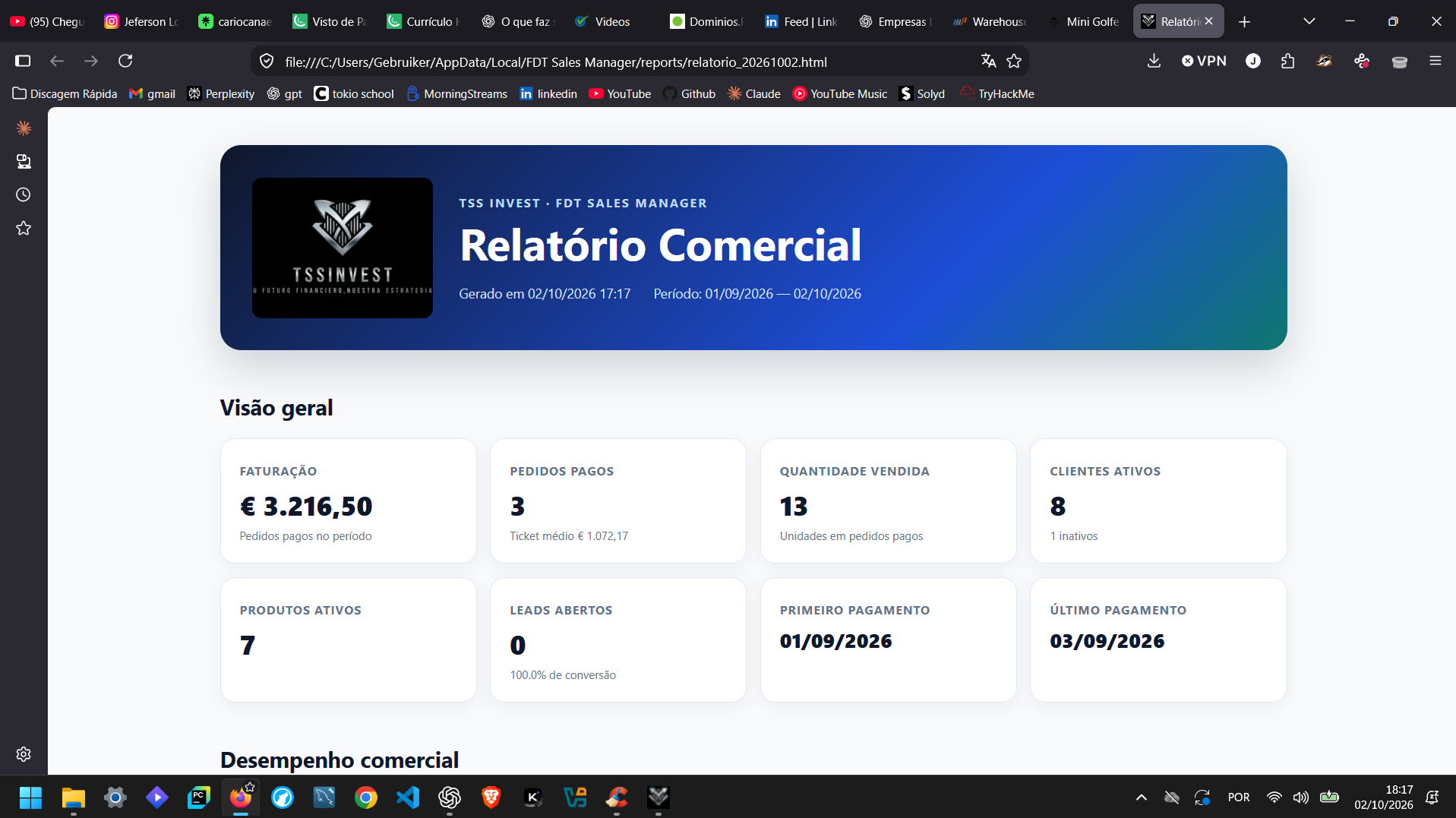This screenshot has width=1456, height=818.
Task: Switch to the Mini Golfe tab
Action: (x=1084, y=21)
